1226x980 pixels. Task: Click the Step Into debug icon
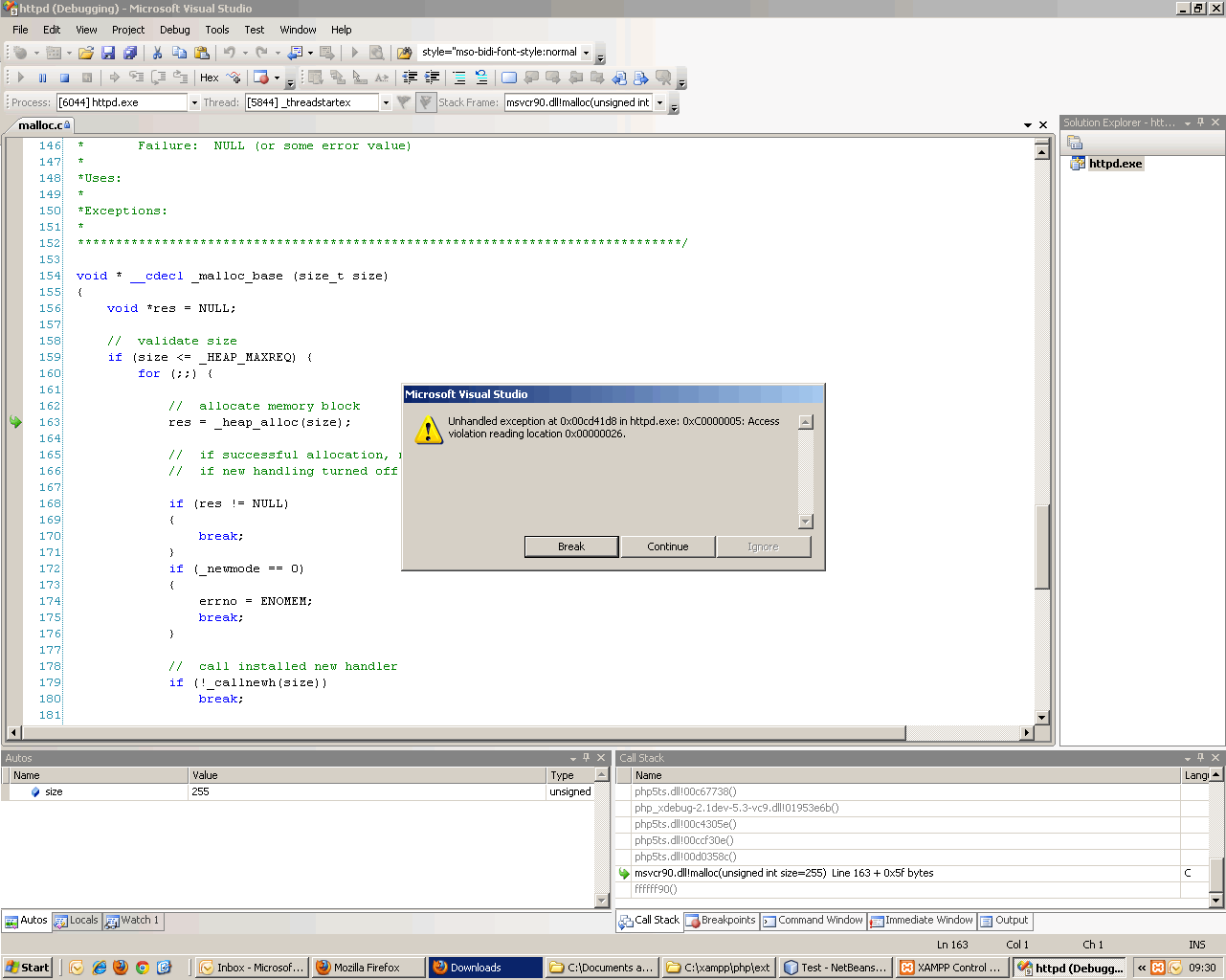click(x=136, y=78)
